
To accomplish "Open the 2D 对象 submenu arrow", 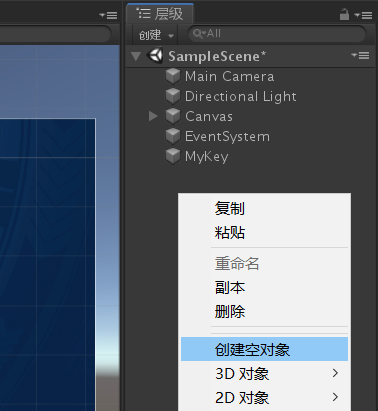I will [335, 397].
